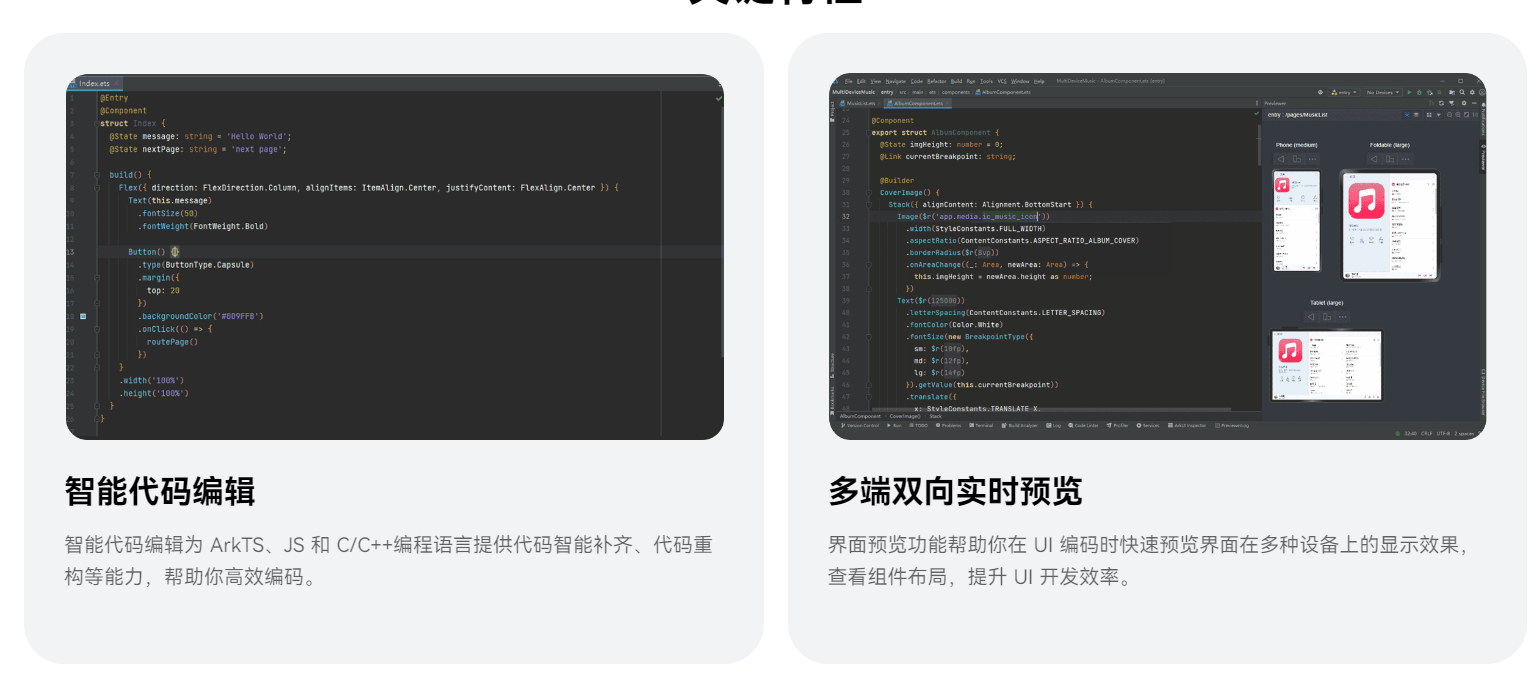Click the horizontal scrollbar under AlbumComponent code

click(x=1050, y=409)
